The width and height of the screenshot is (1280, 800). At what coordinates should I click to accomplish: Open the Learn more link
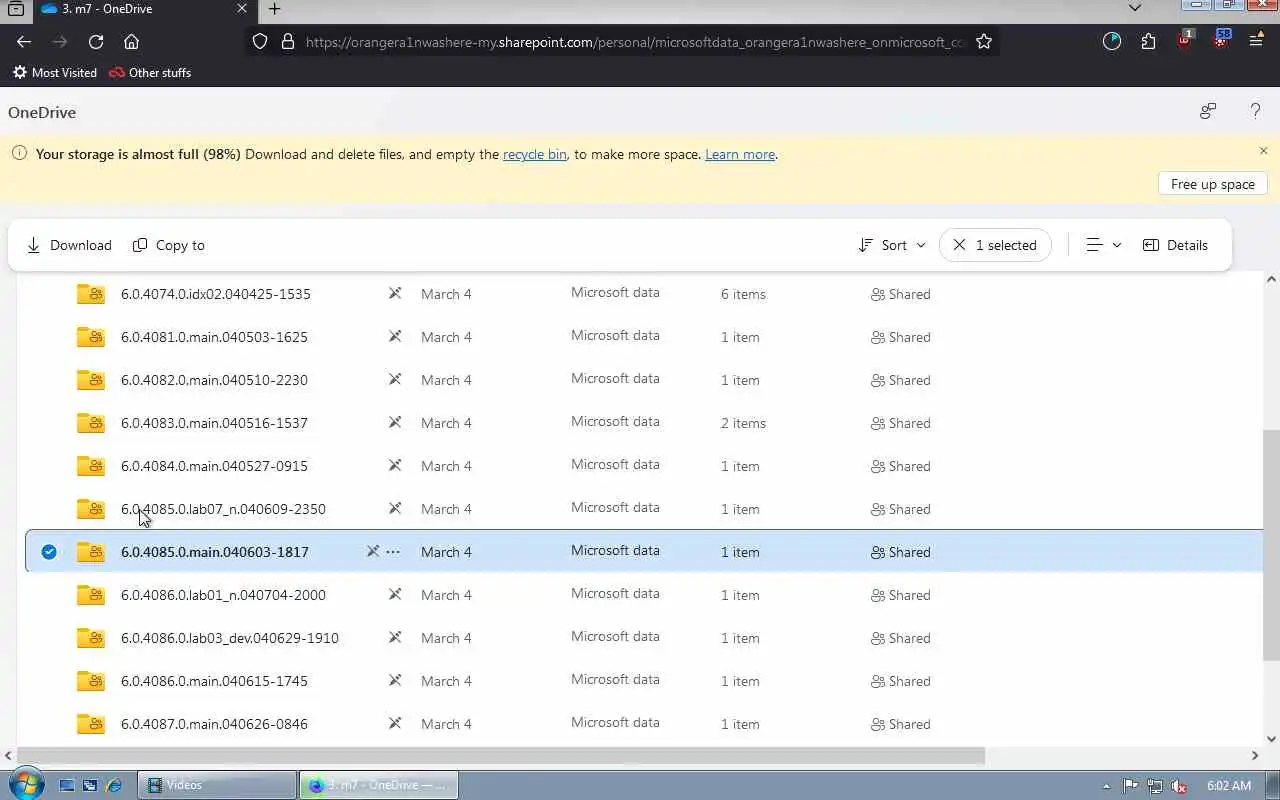(740, 155)
